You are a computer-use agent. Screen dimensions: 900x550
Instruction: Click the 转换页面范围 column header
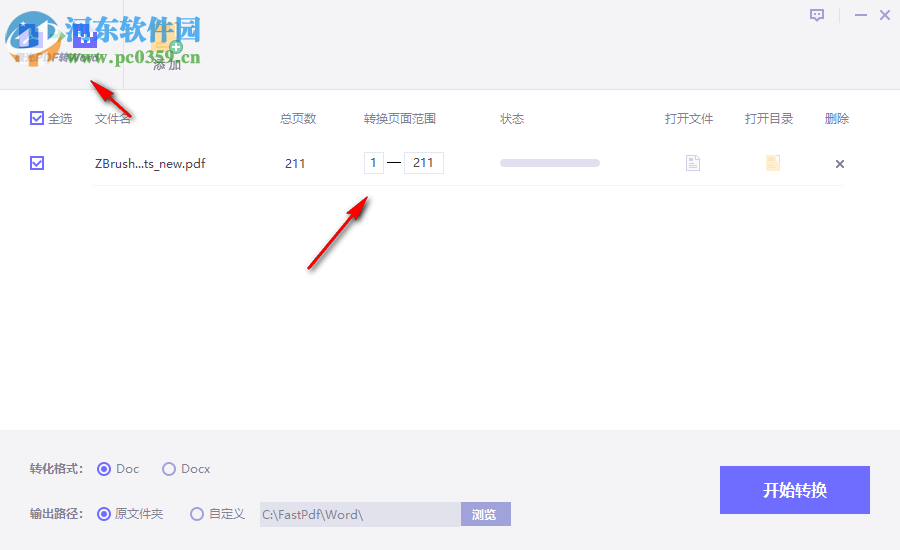pos(399,119)
